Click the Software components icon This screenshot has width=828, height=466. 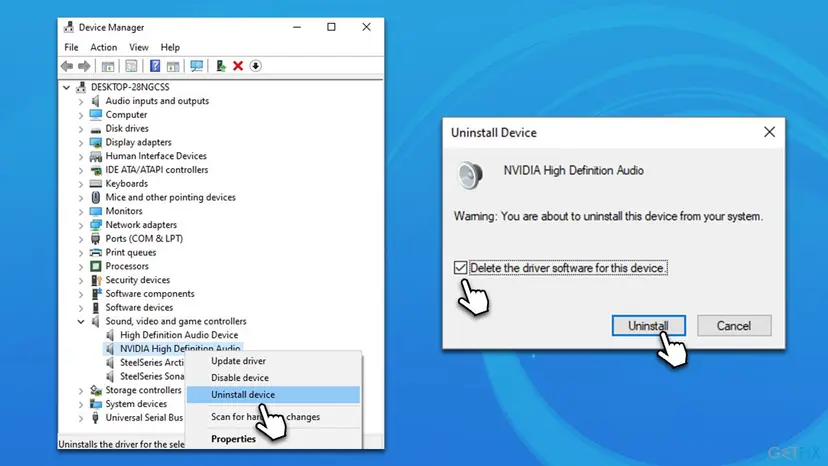tap(97, 294)
